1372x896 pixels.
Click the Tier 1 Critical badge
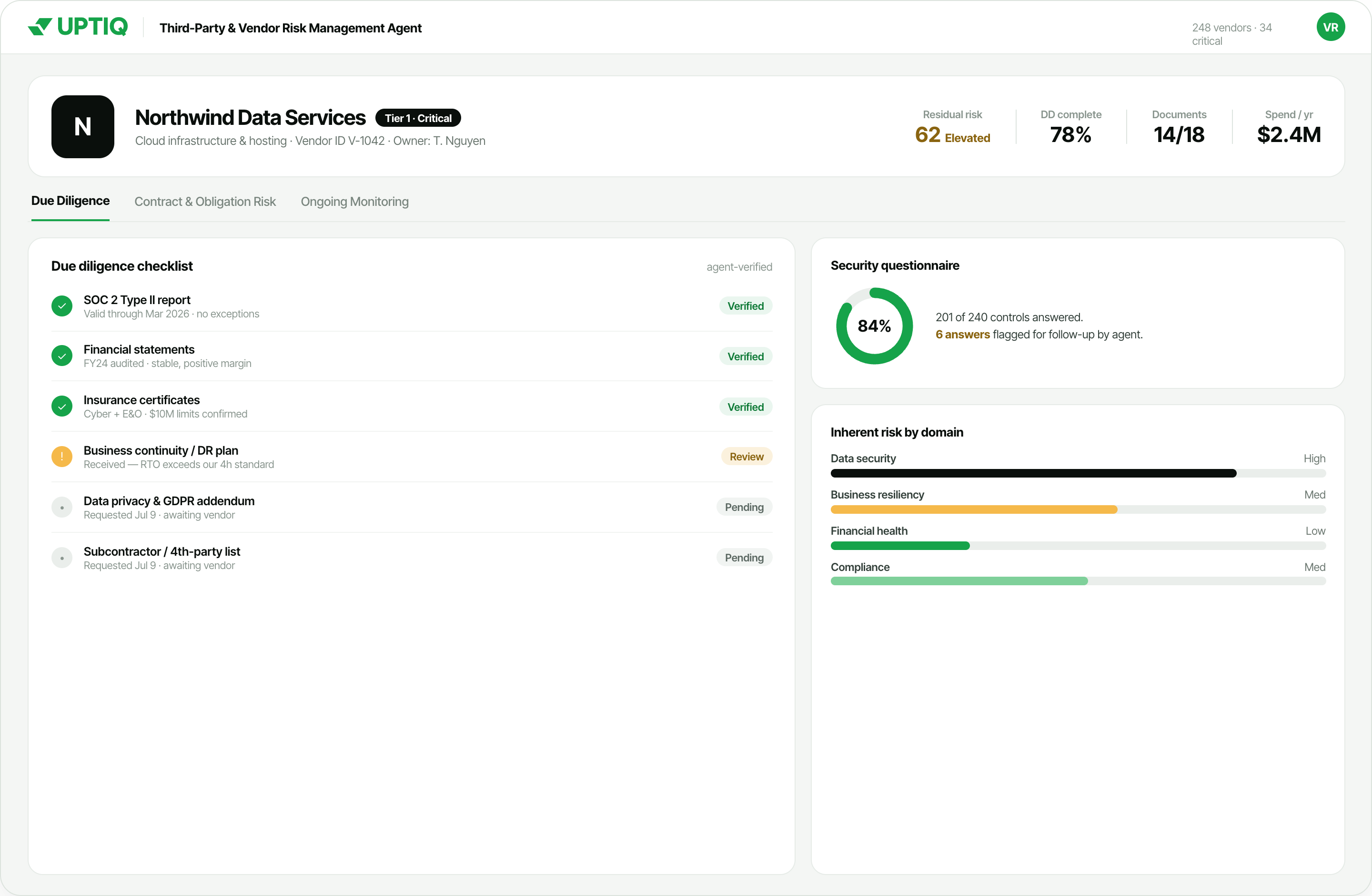click(418, 118)
